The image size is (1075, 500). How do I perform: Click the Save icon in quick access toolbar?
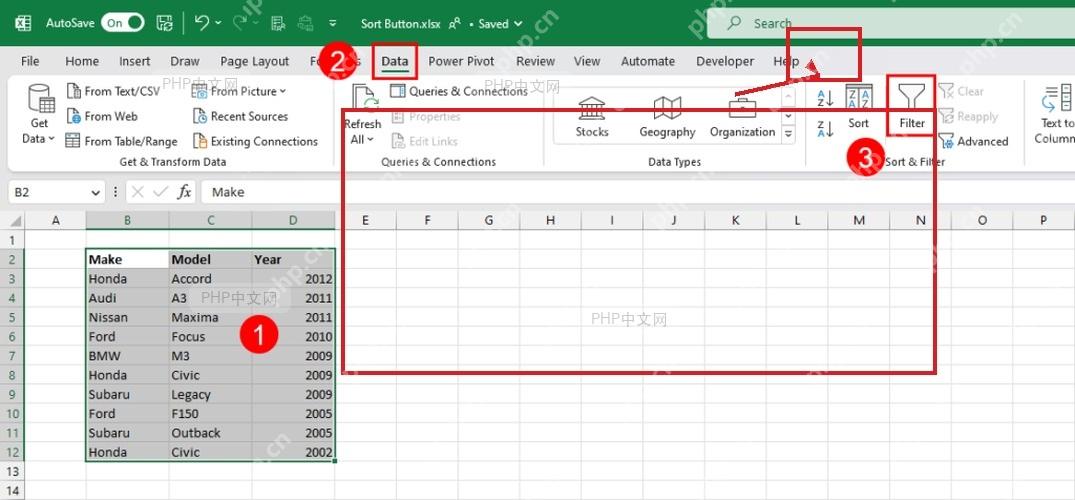[x=165, y=23]
